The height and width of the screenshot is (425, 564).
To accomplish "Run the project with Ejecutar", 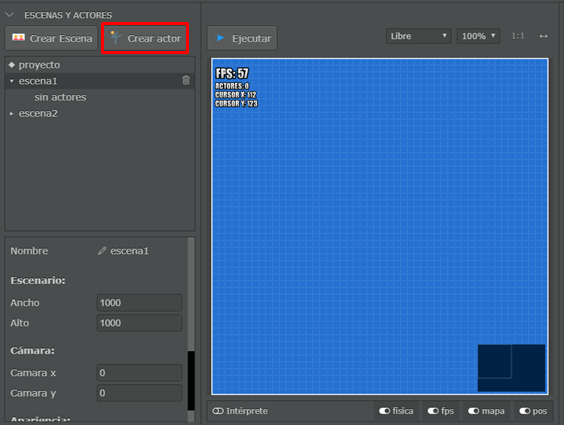I will (x=242, y=38).
